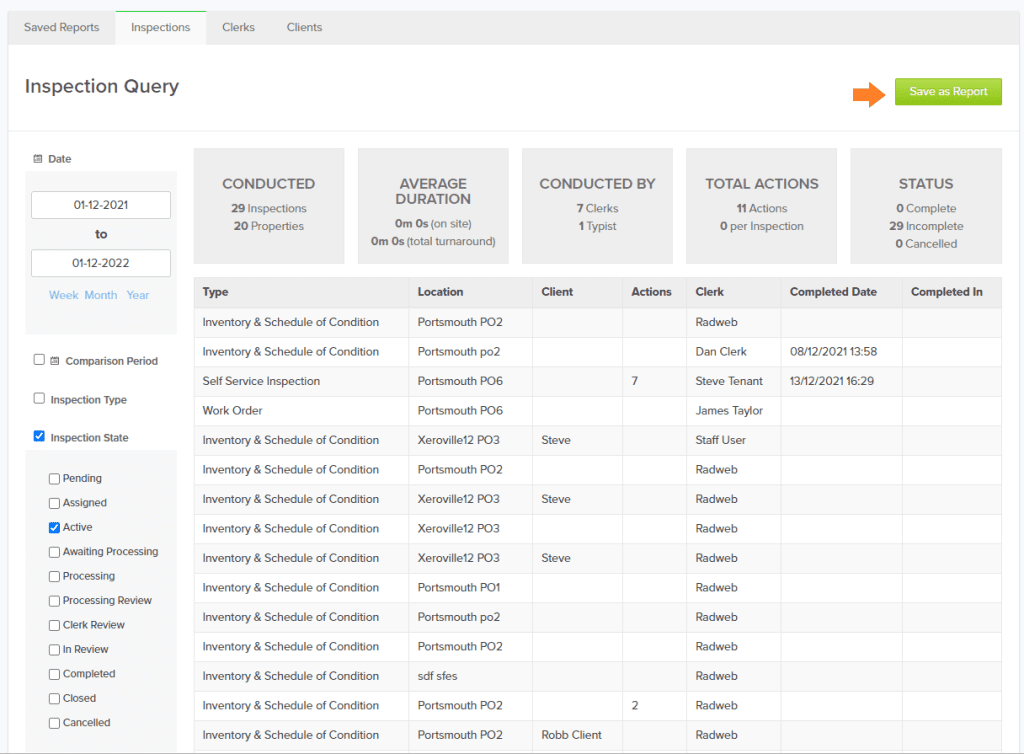
Task: Click the Save as Report button
Action: (x=948, y=91)
